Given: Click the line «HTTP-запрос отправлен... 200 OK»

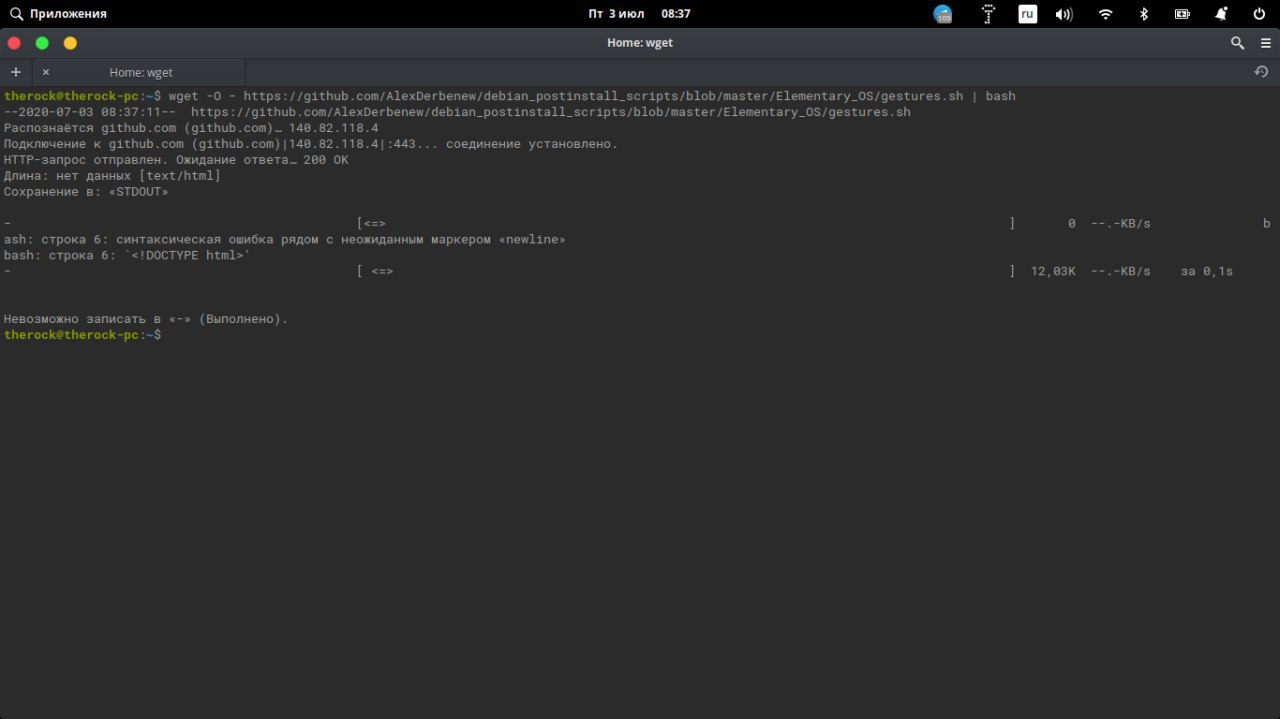Looking at the screenshot, I should point(176,160).
